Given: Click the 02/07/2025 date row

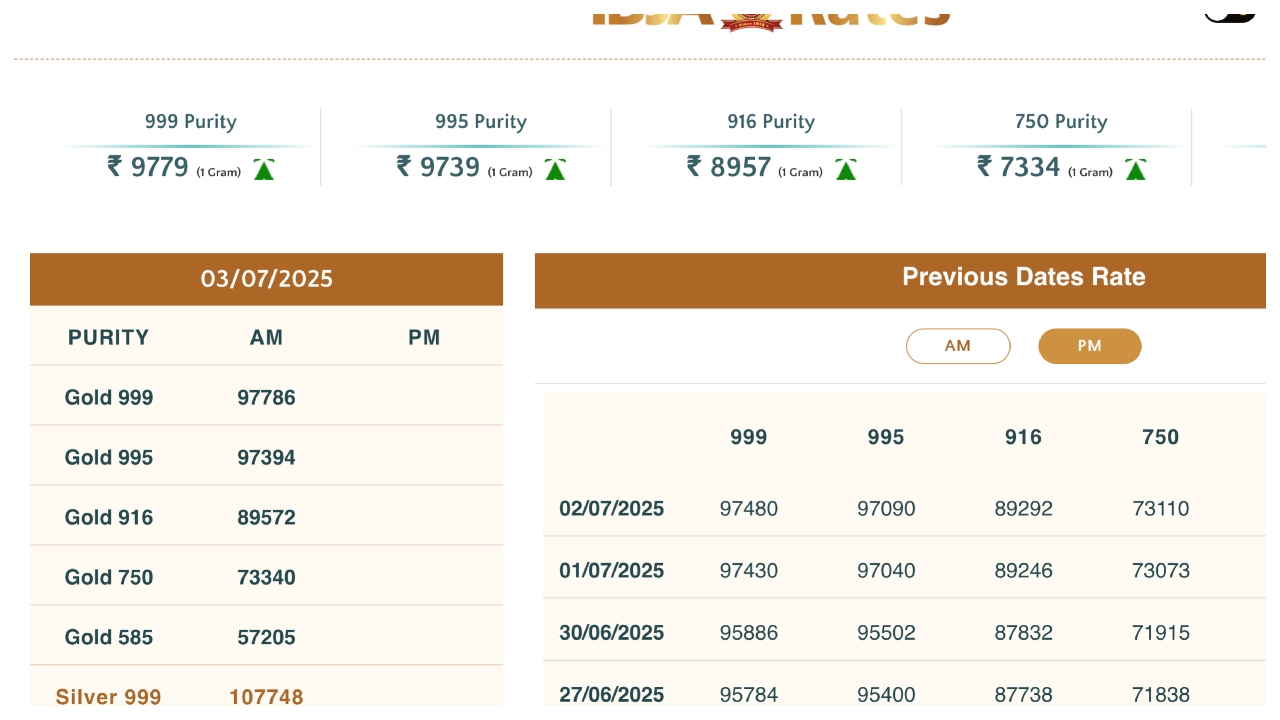Looking at the screenshot, I should point(611,508).
